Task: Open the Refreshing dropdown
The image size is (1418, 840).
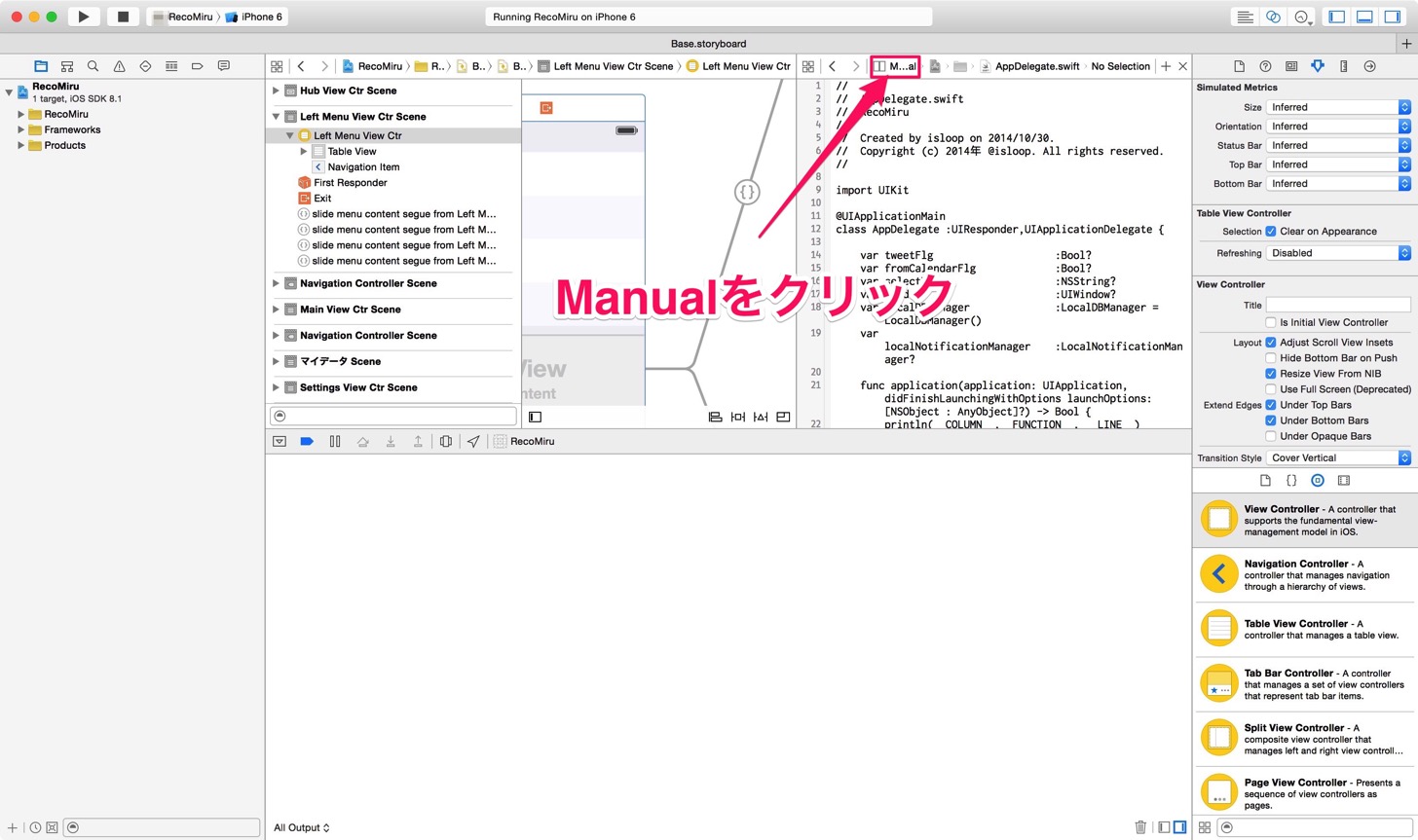Action: coord(1338,253)
